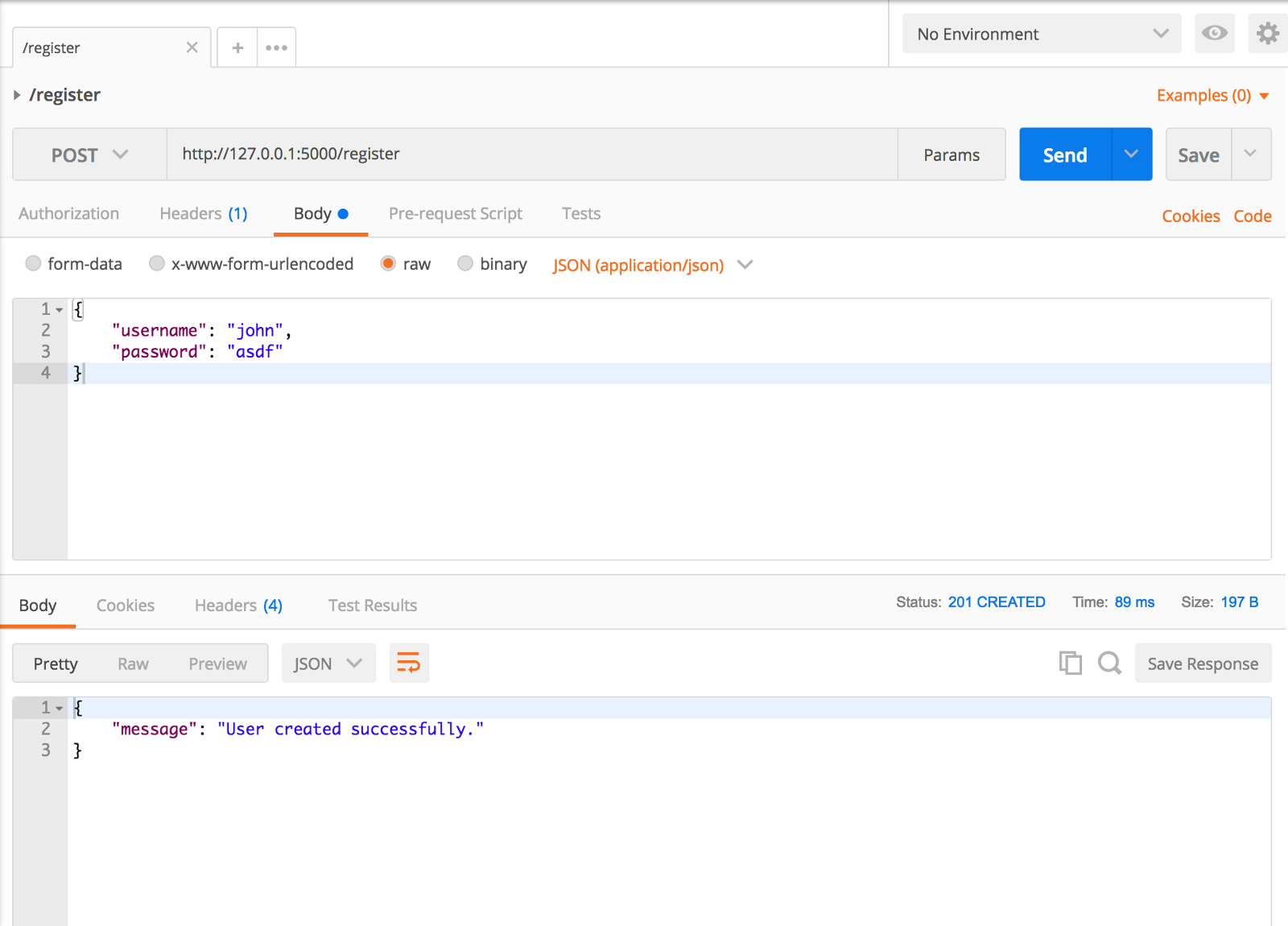Image resolution: width=1288 pixels, height=926 pixels.
Task: Fold line 1 of the request JSON
Action: [x=60, y=310]
